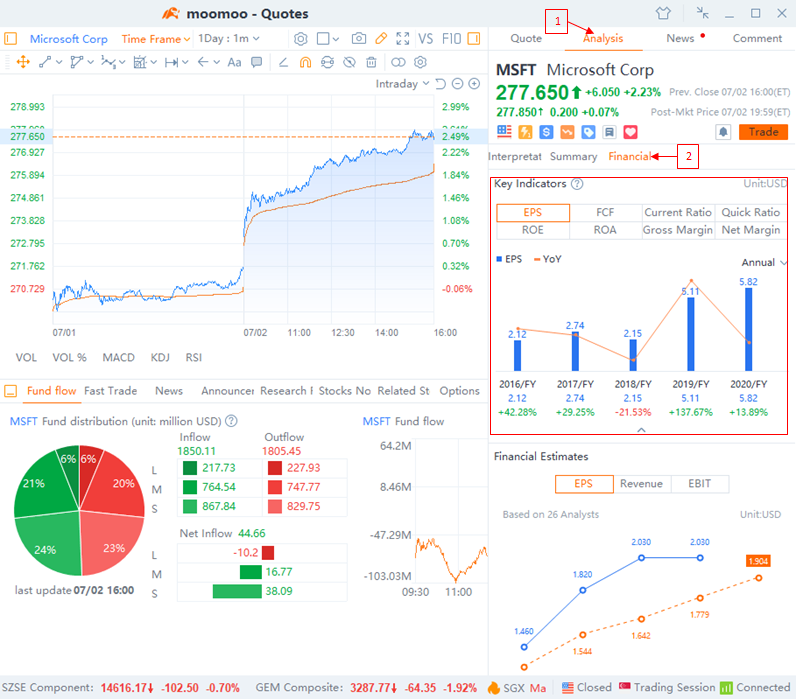Add a comment bubble annotation

257,62
